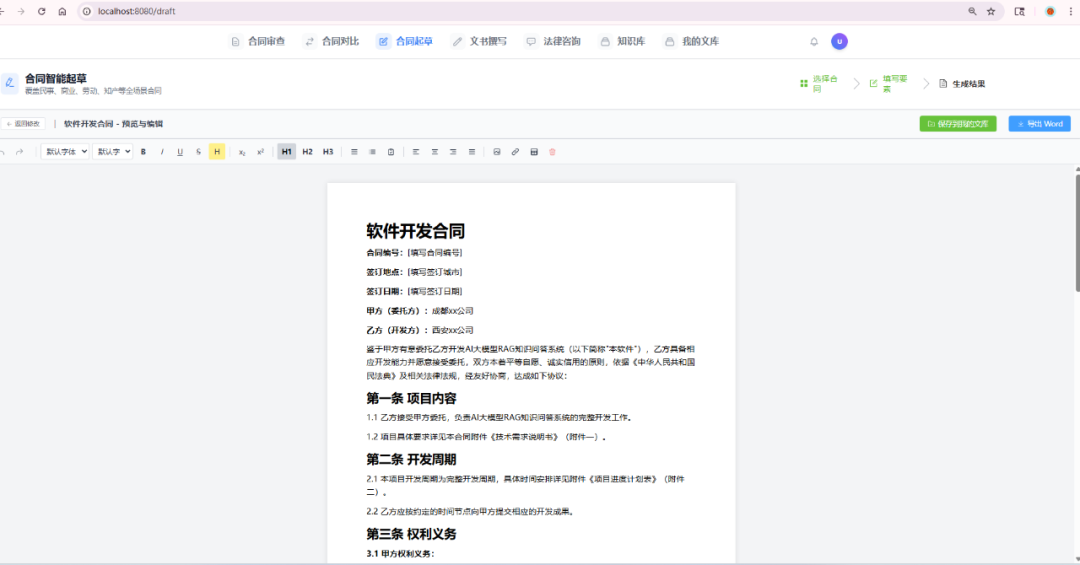
Task: Click the subscript icon
Action: (x=242, y=152)
